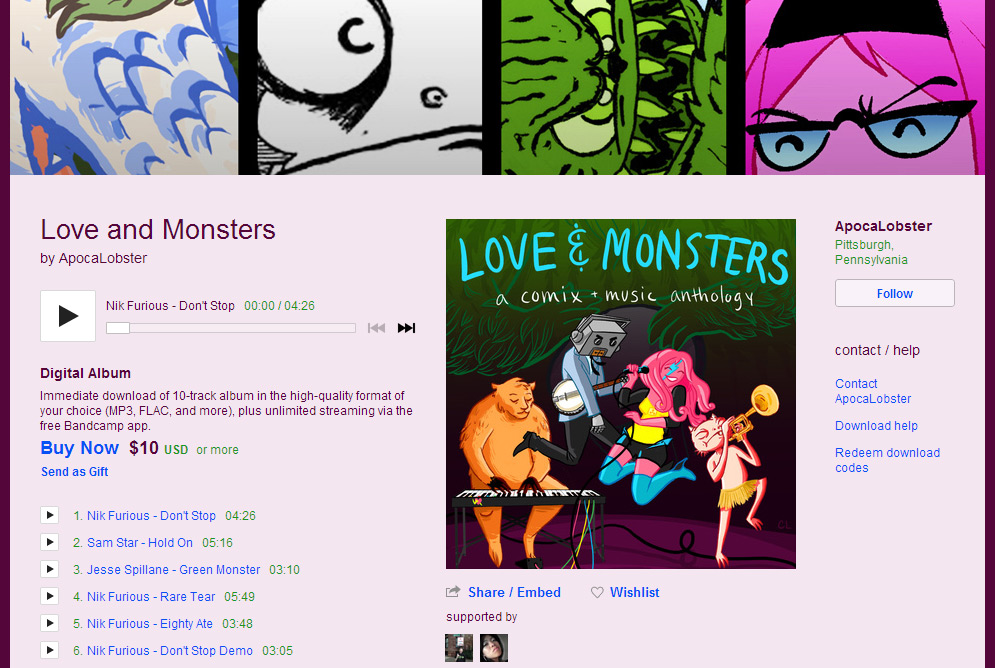Open Redeem download codes link

point(887,461)
